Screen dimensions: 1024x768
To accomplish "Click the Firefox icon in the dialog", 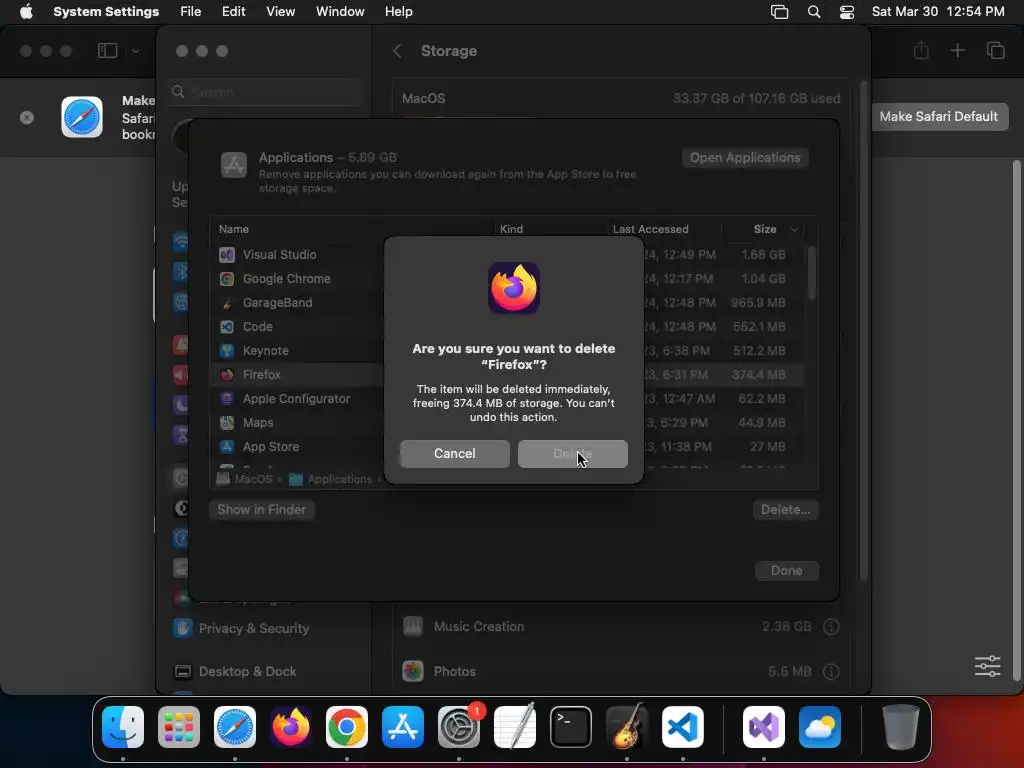I will pyautogui.click(x=514, y=288).
